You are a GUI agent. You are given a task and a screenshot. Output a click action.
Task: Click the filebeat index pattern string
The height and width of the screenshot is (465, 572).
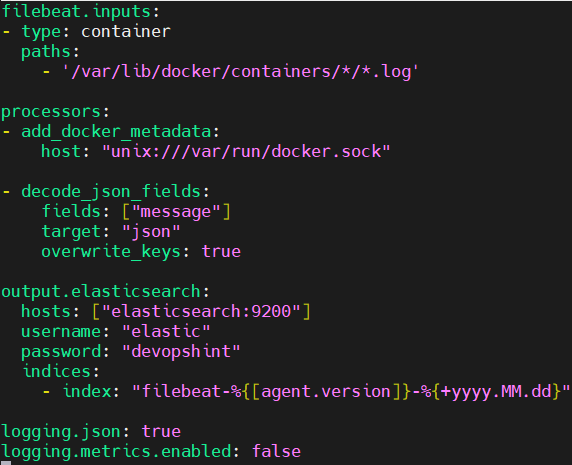(x=351, y=392)
